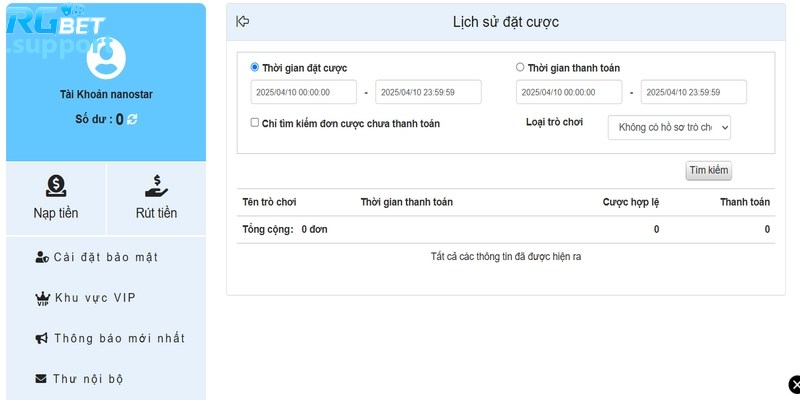The height and width of the screenshot is (400, 800).
Task: Click the Thanh toán column header
Action: click(x=745, y=202)
